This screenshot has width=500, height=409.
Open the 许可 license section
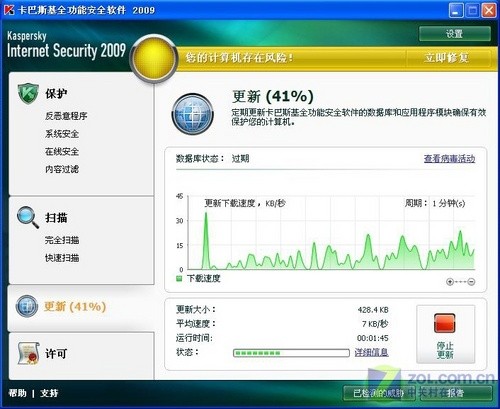point(56,353)
